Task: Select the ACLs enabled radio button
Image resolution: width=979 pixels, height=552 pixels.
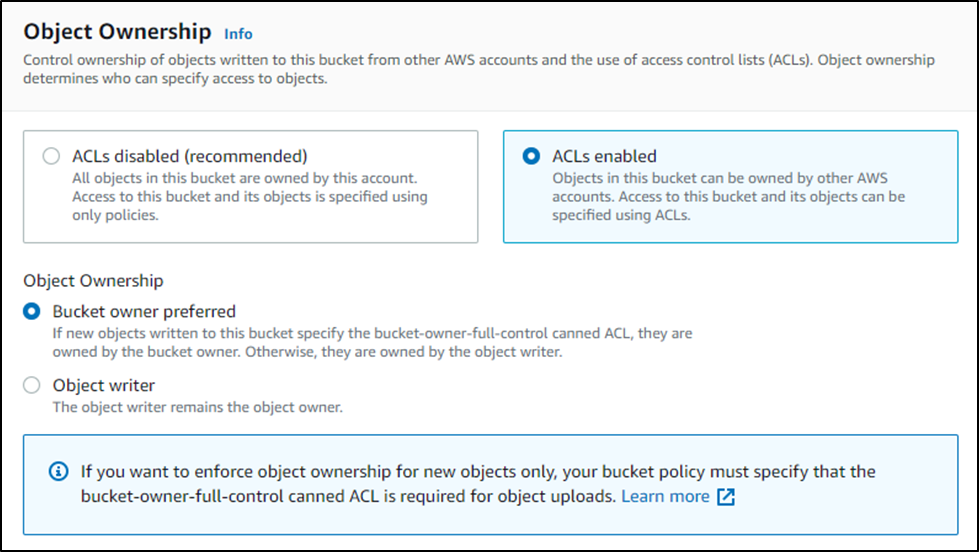Action: tap(531, 155)
